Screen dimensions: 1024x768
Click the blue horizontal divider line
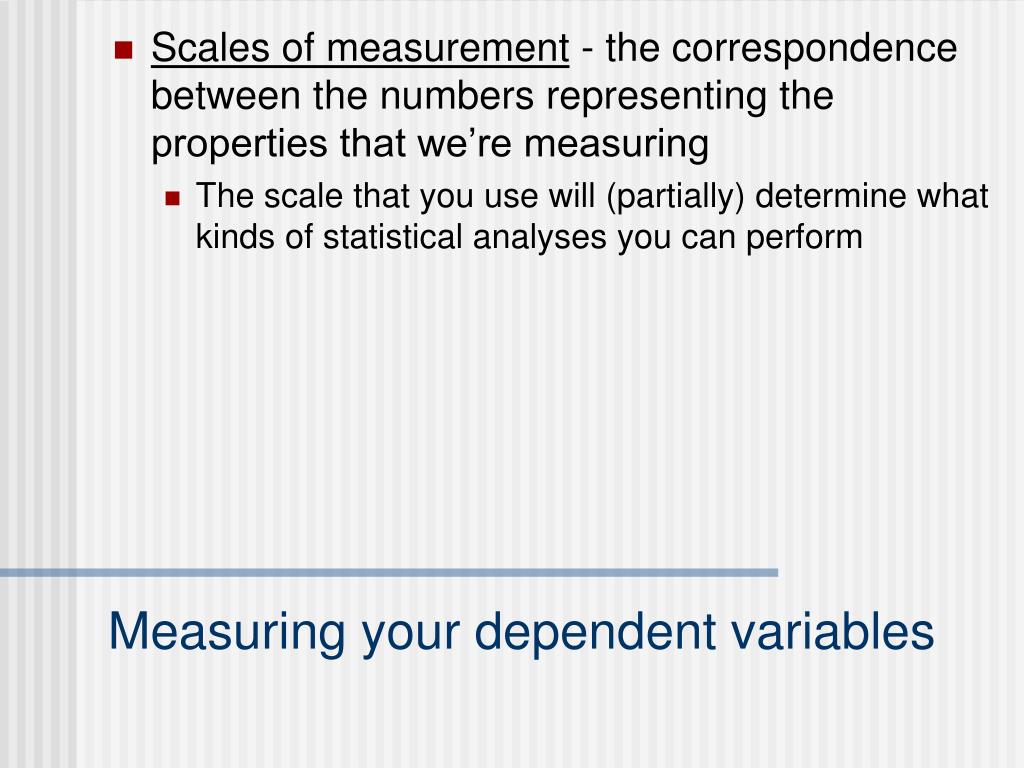(389, 573)
